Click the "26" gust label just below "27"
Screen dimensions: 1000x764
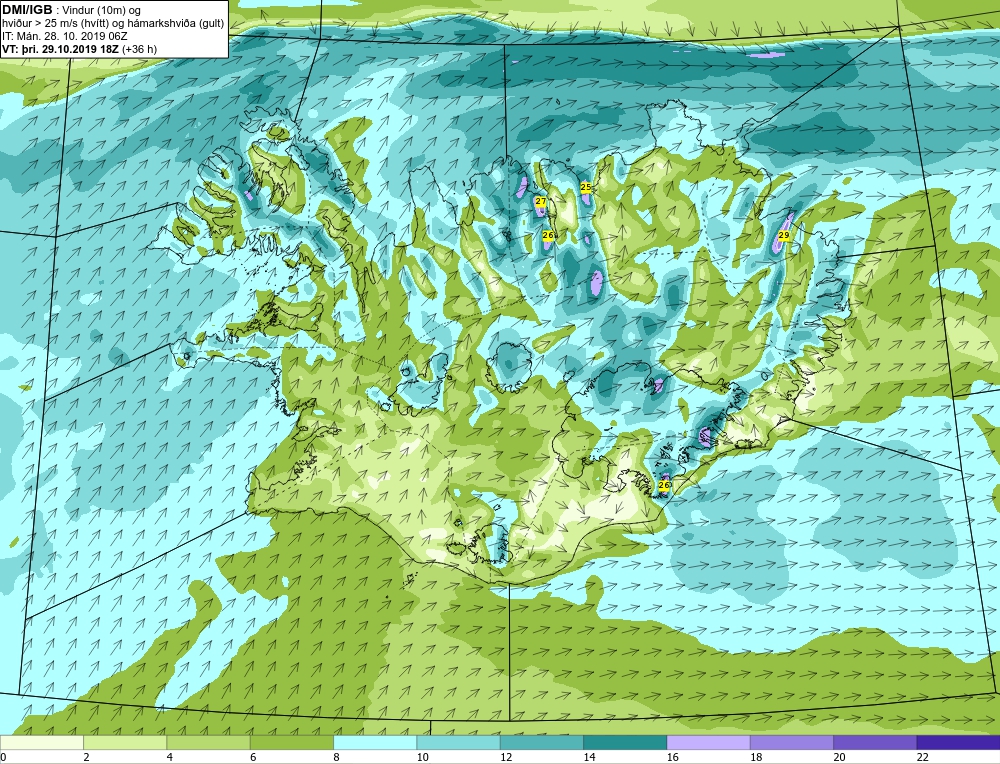[x=547, y=235]
